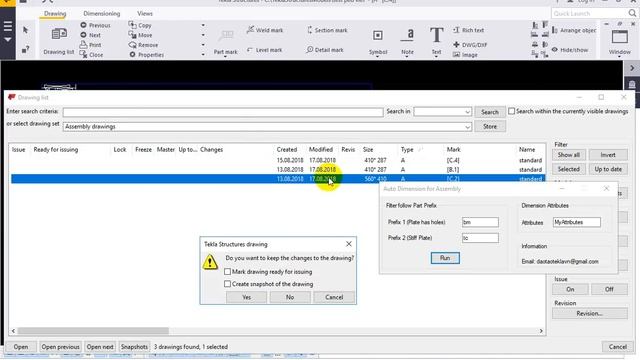The height and width of the screenshot is (360, 640).
Task: Select the drawing row marked [C.4]
Action: point(278,160)
